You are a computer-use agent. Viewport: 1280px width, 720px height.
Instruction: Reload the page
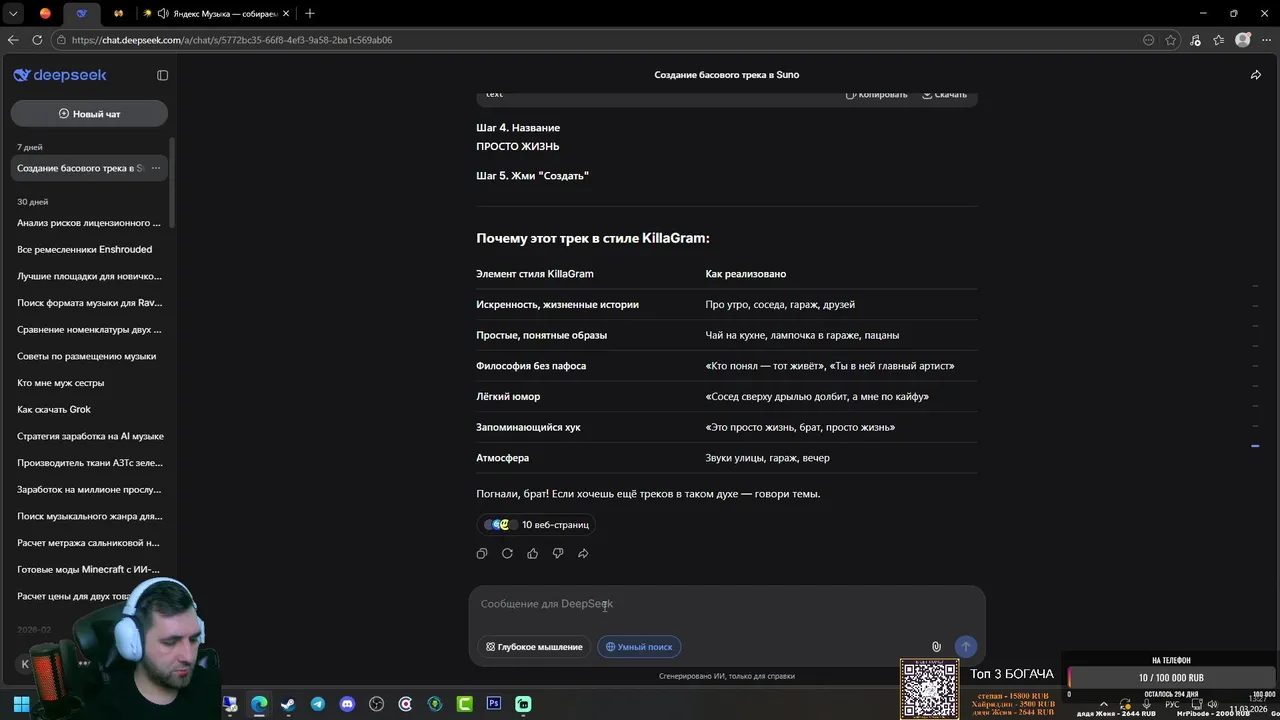(37, 40)
